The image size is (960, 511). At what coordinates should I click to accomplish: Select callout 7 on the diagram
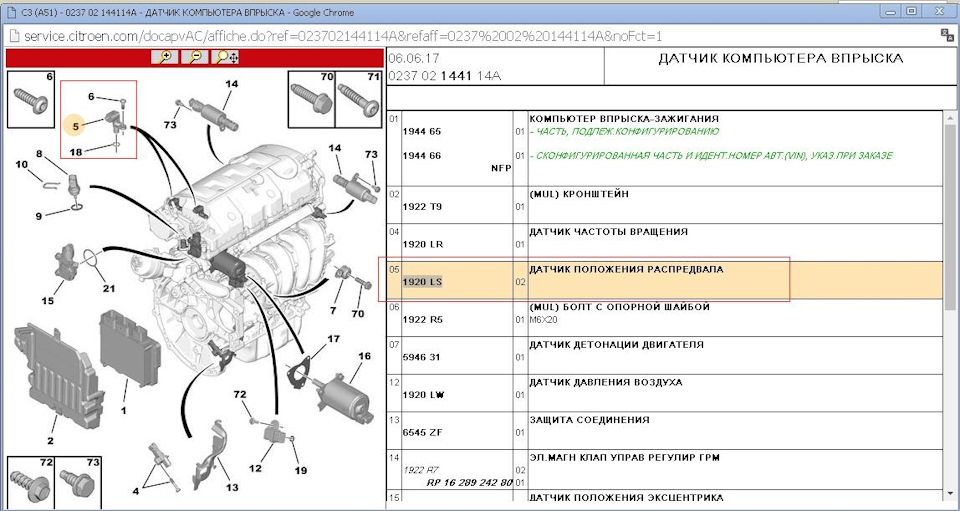(332, 310)
